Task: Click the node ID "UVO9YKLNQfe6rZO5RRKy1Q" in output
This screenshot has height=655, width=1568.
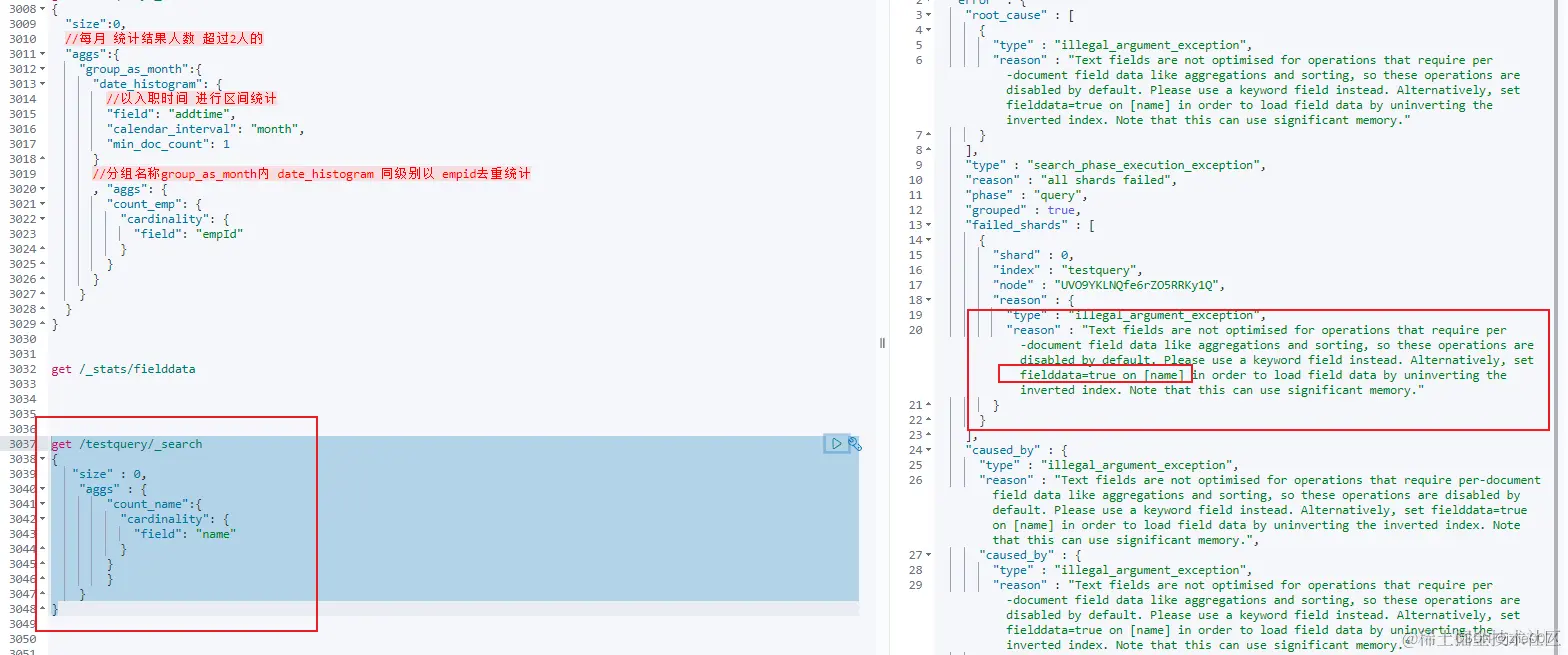Action: pyautogui.click(x=1137, y=285)
